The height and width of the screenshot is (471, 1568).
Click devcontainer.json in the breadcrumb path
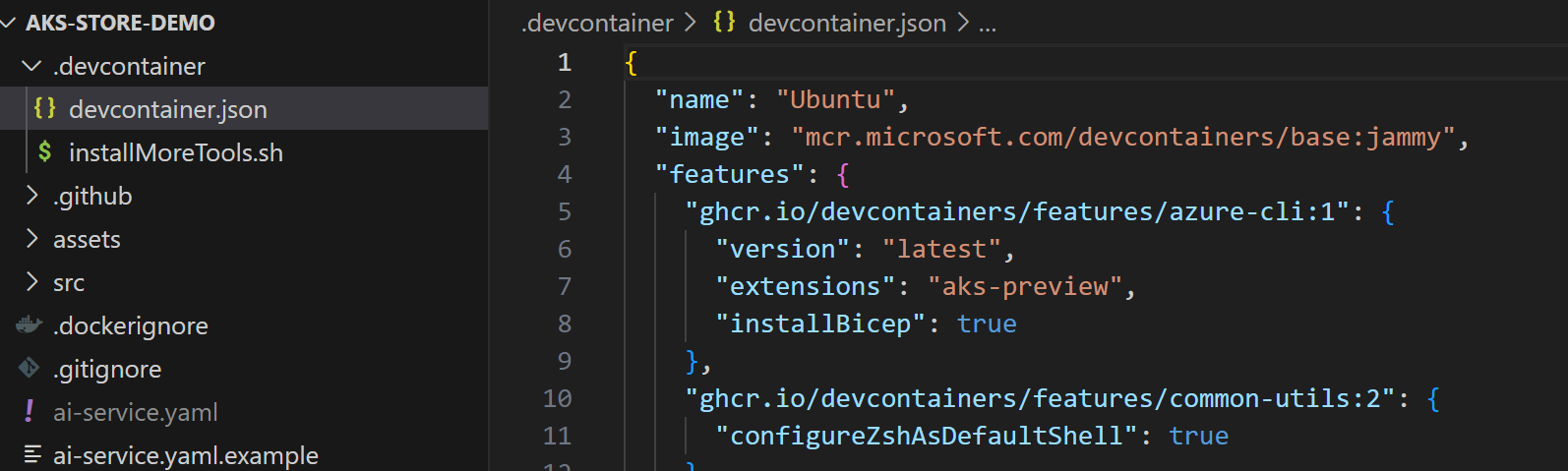(x=846, y=23)
